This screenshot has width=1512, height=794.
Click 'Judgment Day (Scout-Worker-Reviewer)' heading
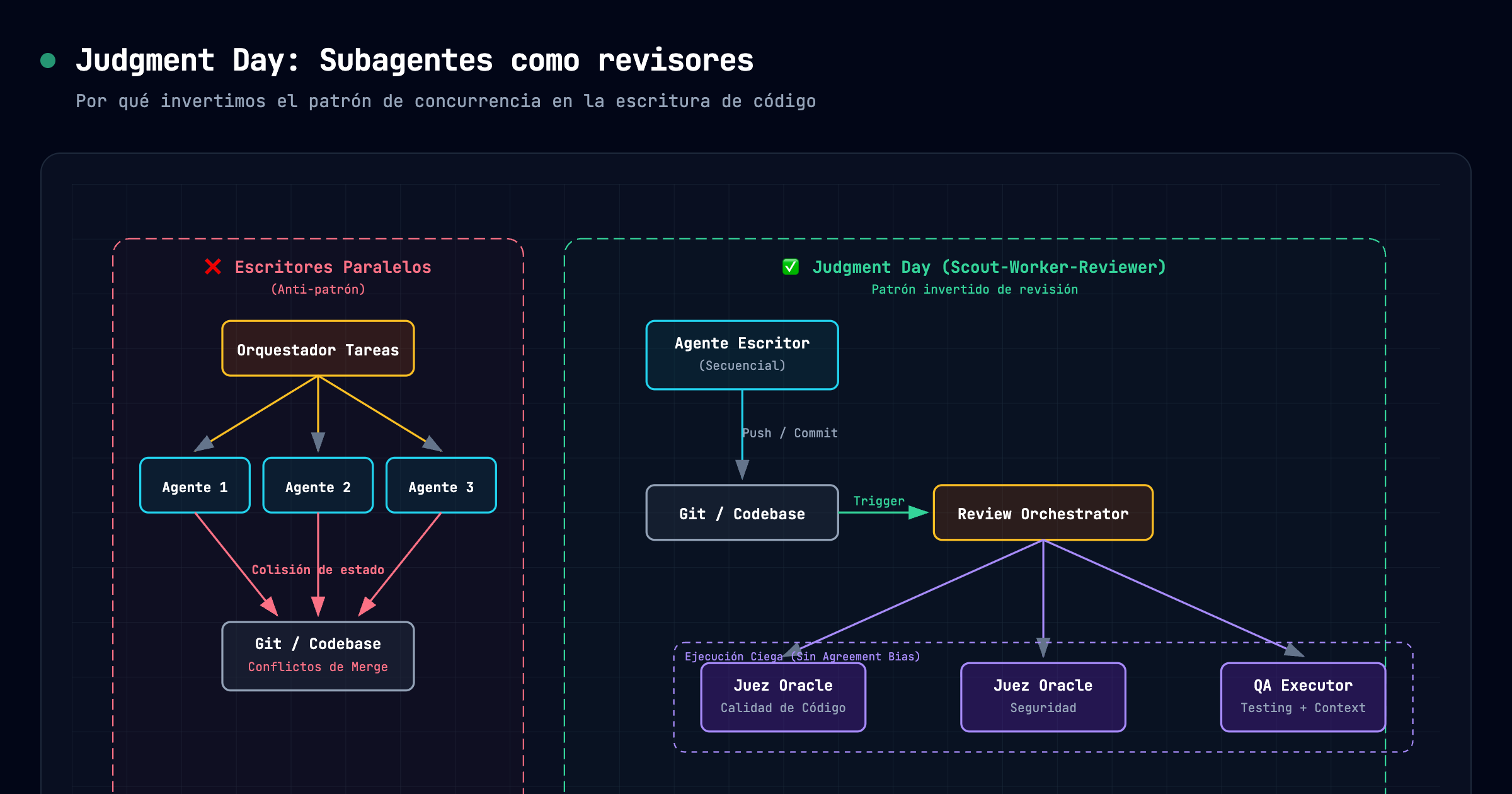[x=990, y=267]
